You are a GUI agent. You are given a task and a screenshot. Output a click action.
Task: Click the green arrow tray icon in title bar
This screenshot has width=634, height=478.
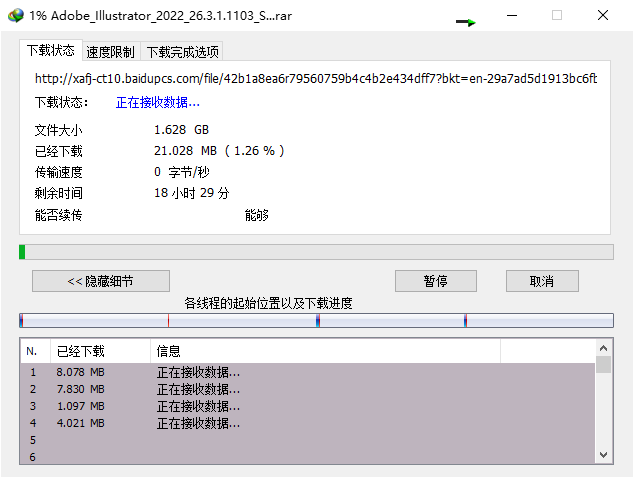(466, 22)
